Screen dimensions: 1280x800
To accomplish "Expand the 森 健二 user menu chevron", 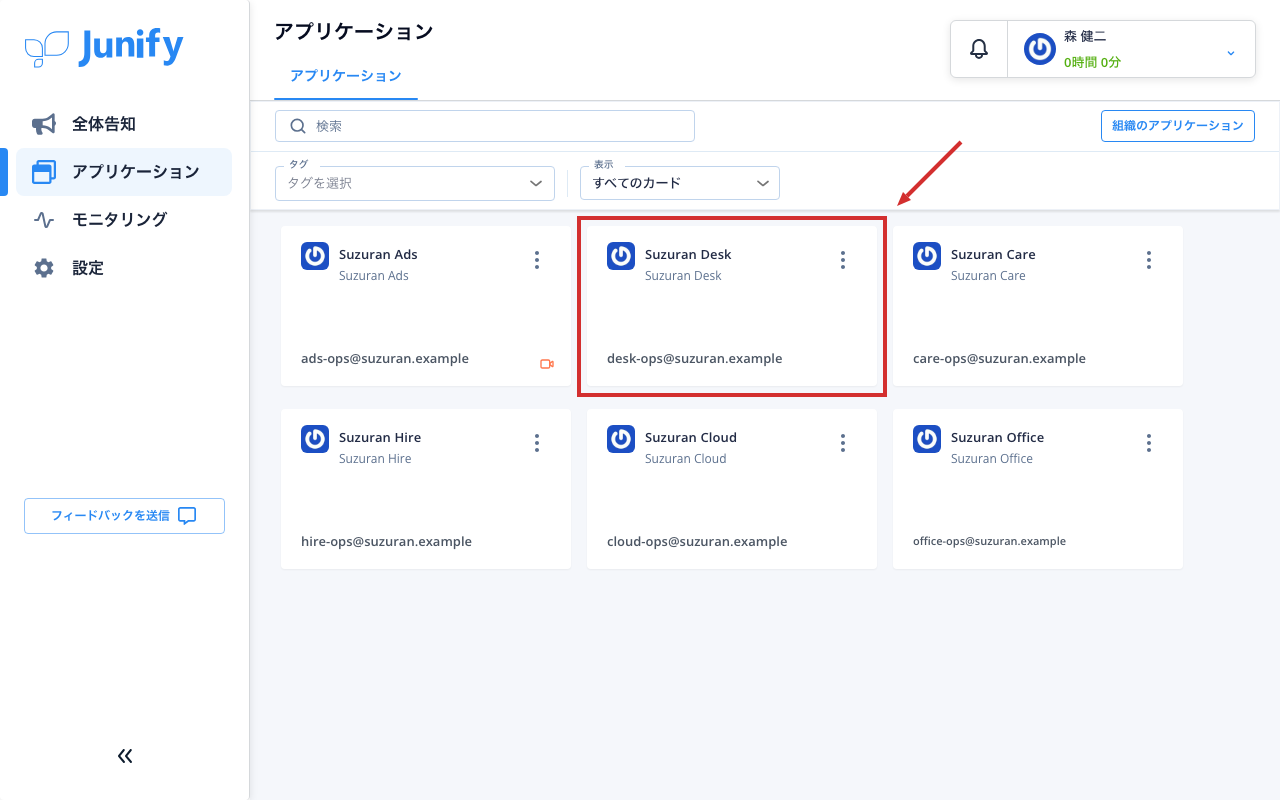I will (1231, 52).
